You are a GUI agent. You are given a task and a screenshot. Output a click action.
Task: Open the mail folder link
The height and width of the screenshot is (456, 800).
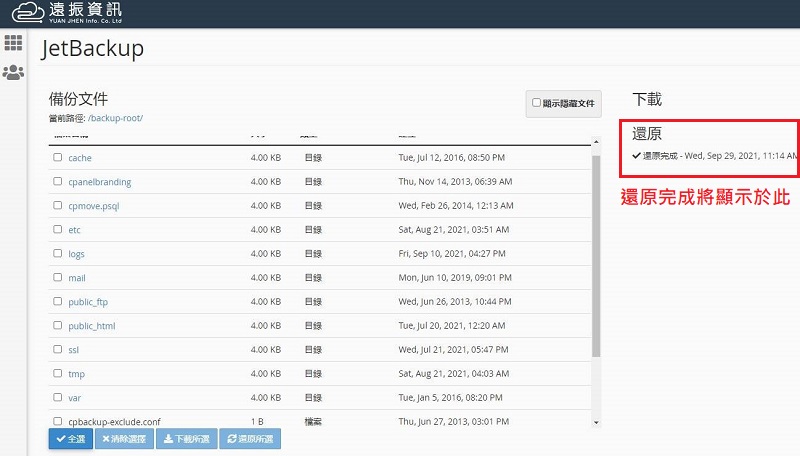coord(77,278)
